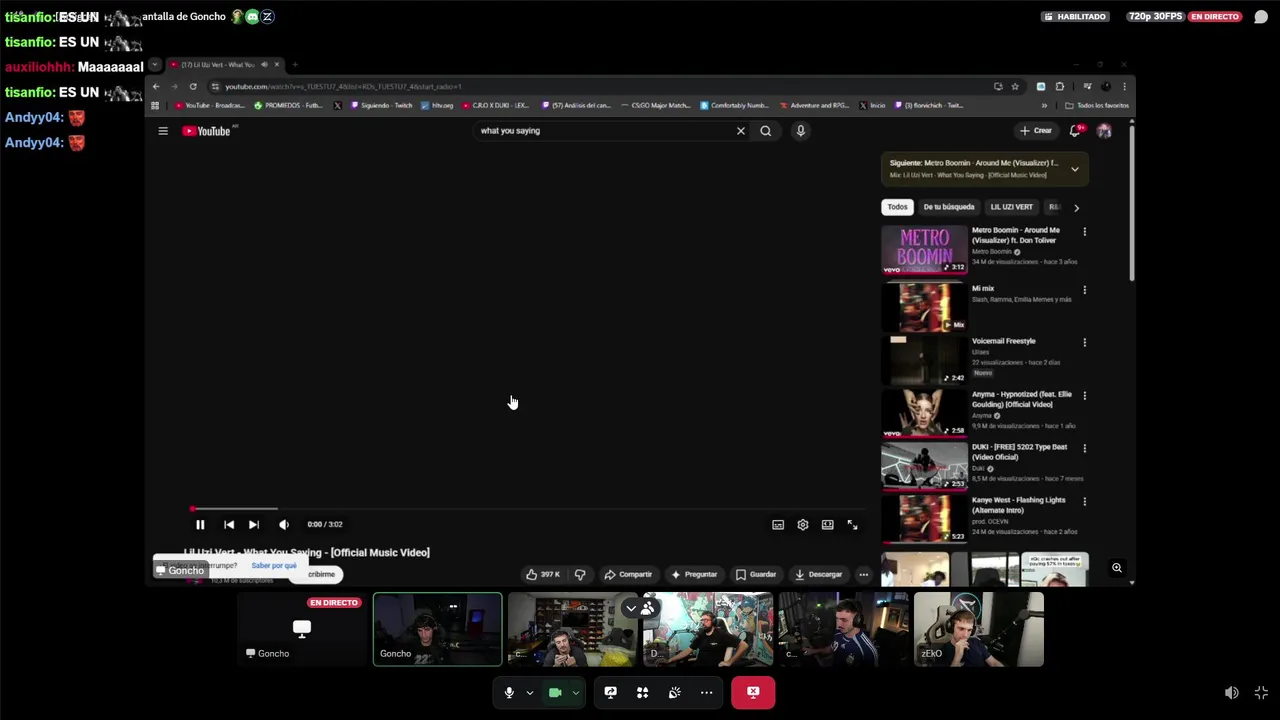Open the 'Mi mix' playlist title
This screenshot has height=720, width=1280.
pos(983,288)
